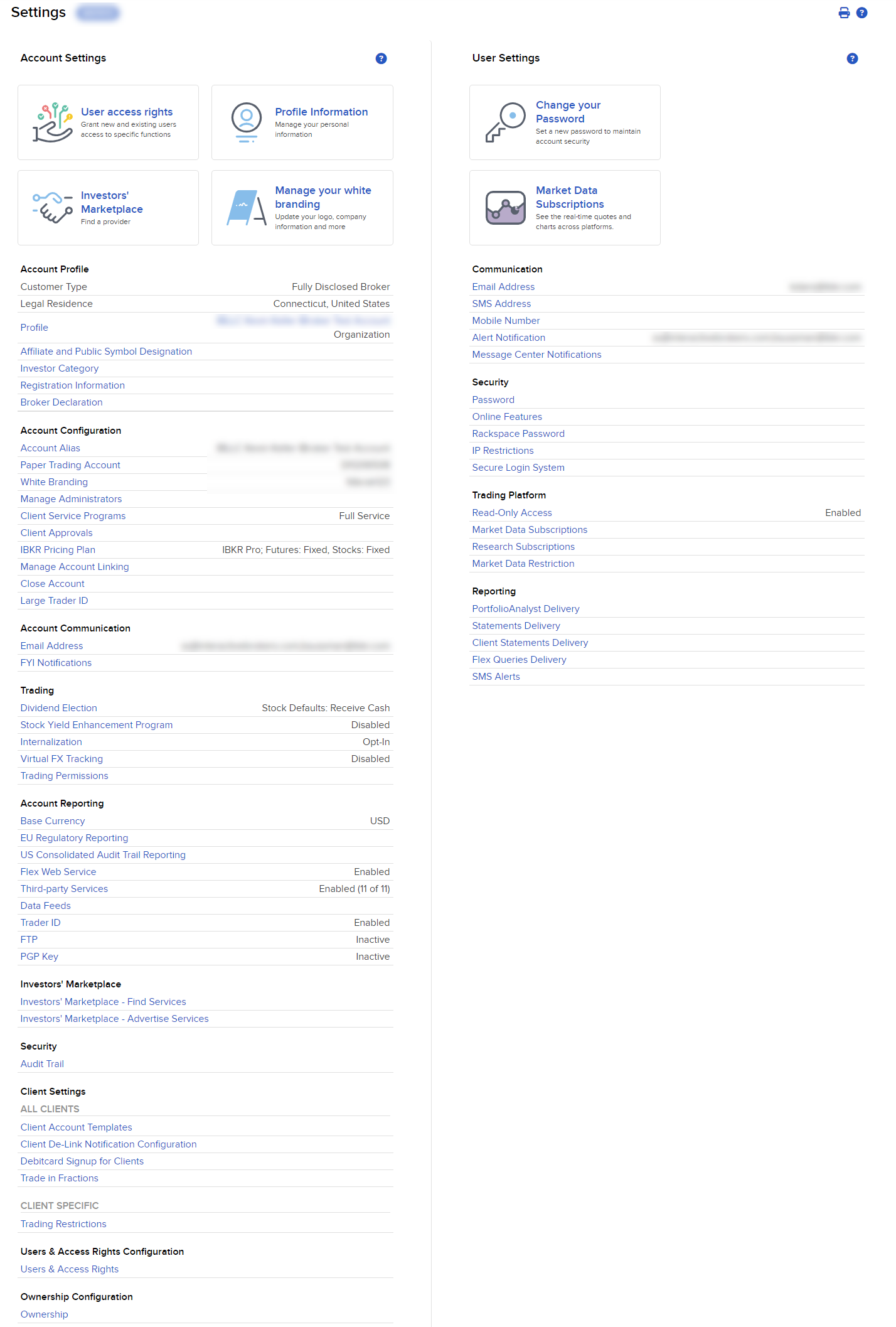Screen dimensions: 896x1327
Task: Open the page help icon beside print
Action: point(862,13)
